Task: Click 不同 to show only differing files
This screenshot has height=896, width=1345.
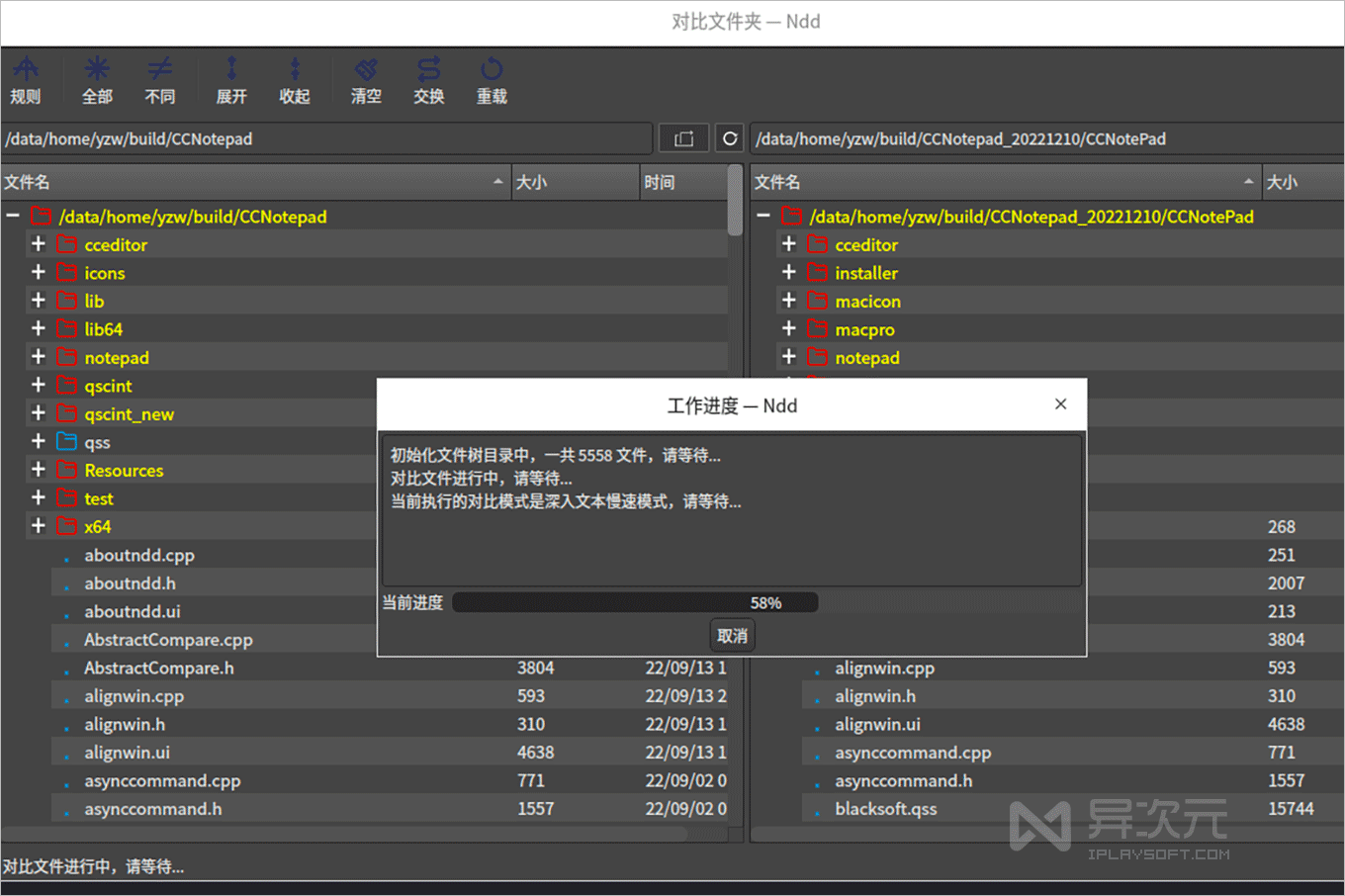Action: click(159, 79)
